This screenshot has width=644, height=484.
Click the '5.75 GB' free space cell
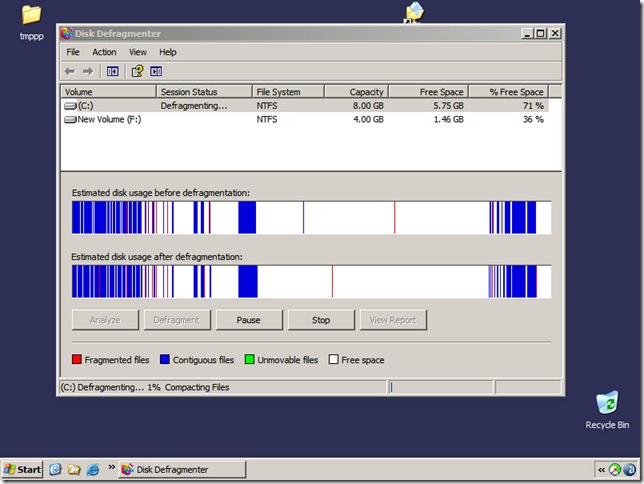tap(448, 106)
